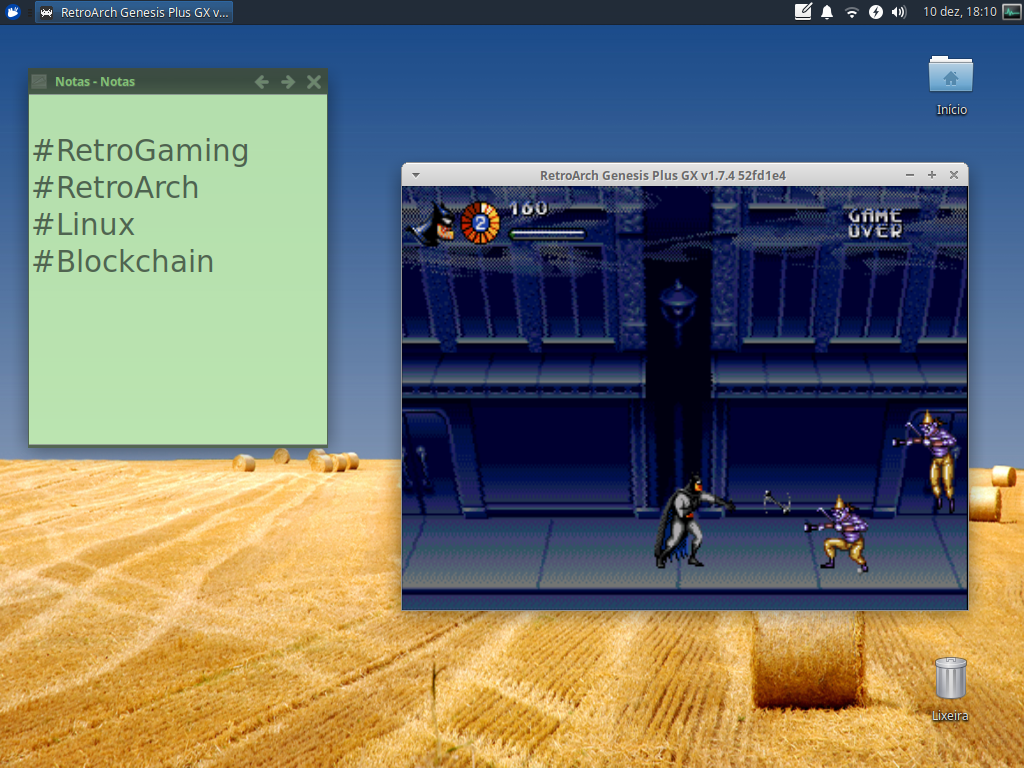Click the clock showing 10 dez, 18:10

[x=959, y=12]
